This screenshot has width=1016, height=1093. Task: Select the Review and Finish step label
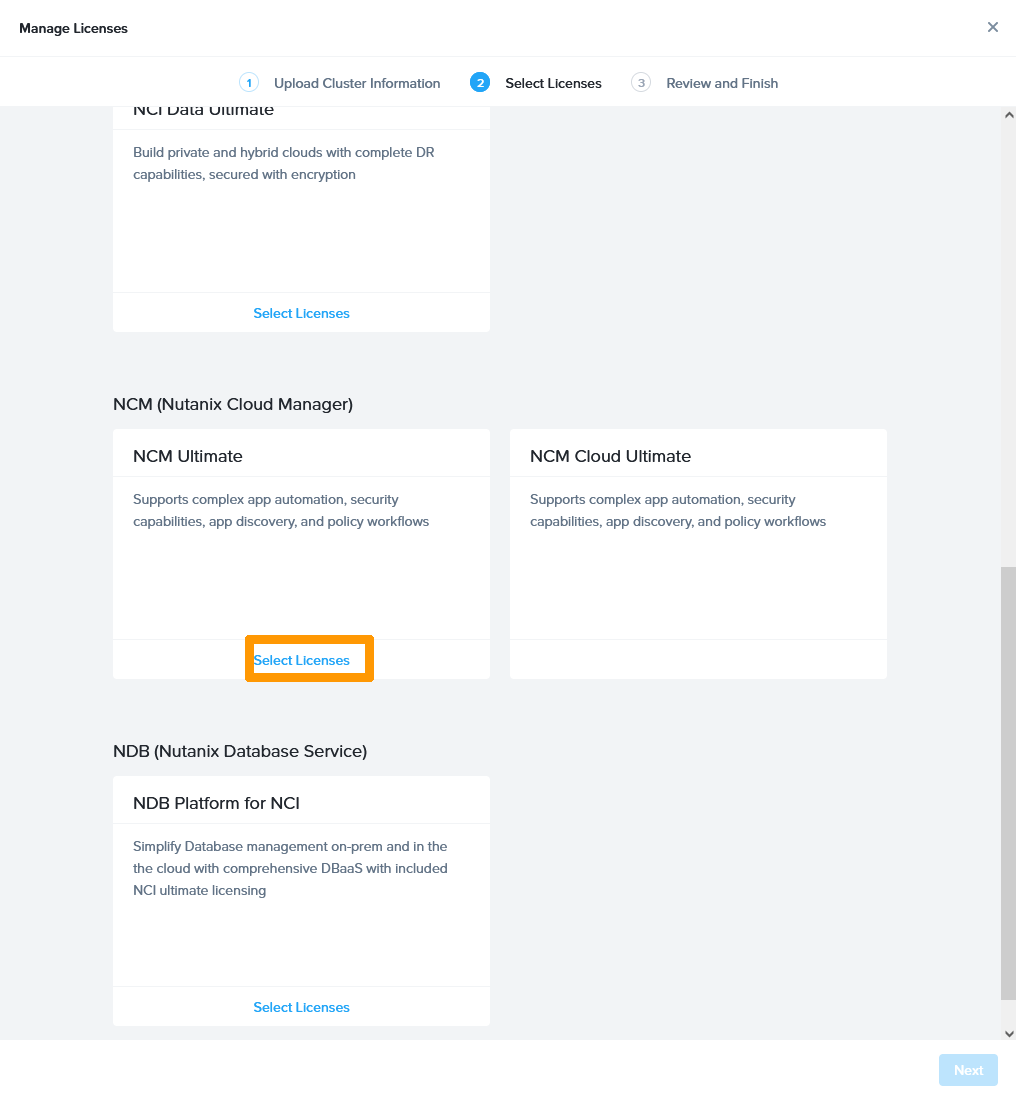pyautogui.click(x=722, y=83)
